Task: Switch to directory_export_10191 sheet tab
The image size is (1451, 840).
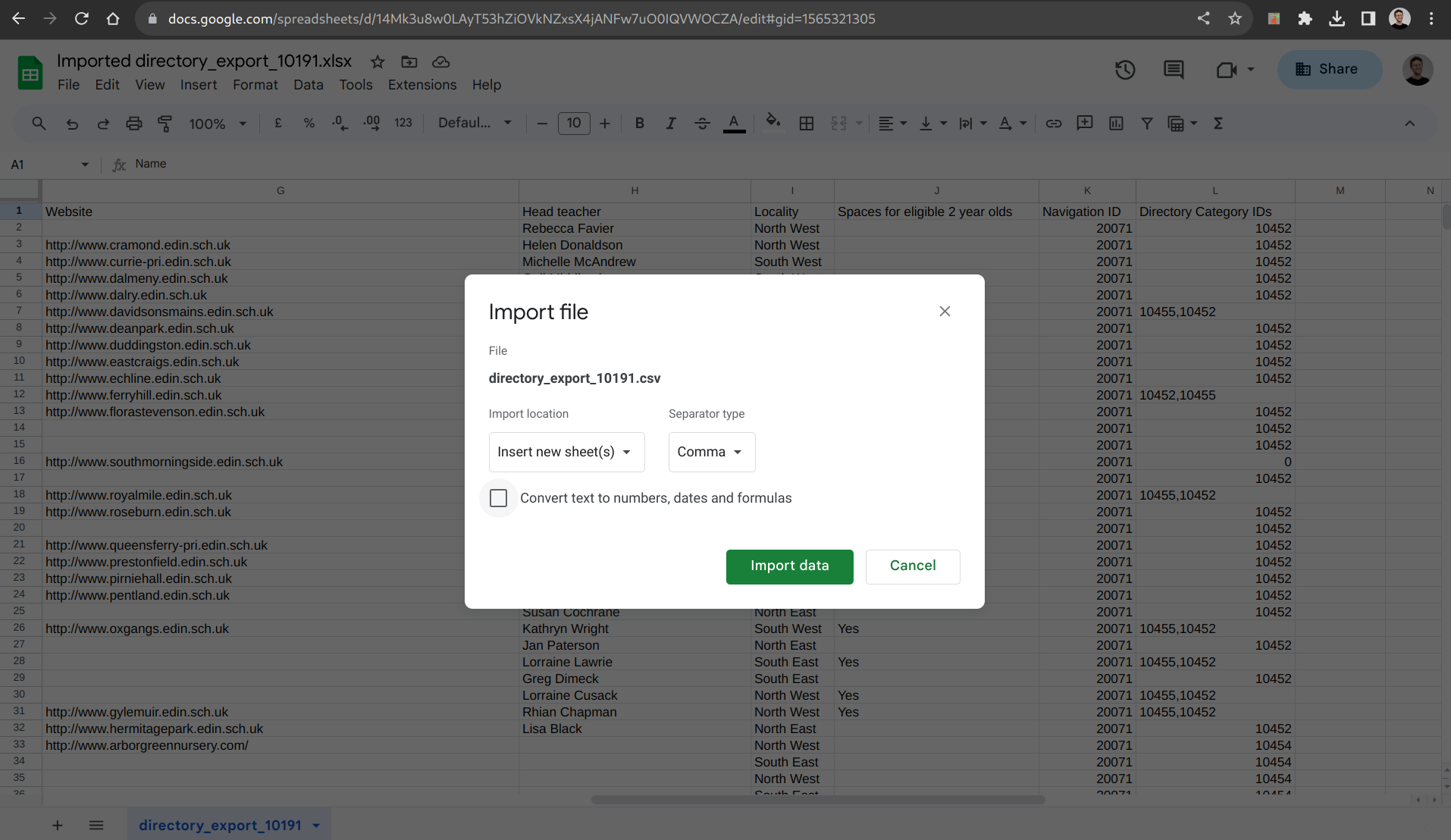Action: click(x=220, y=825)
